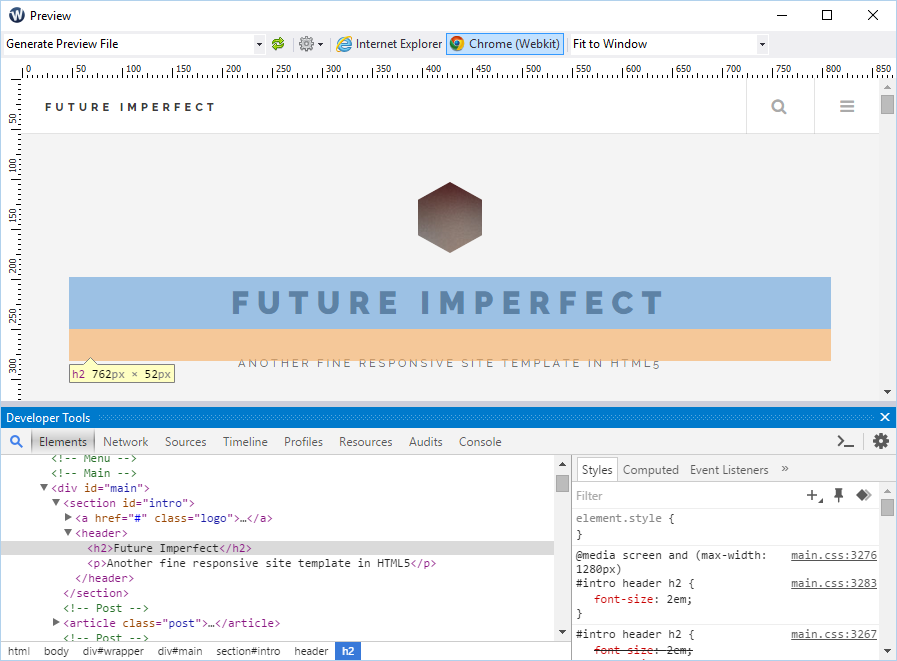This screenshot has width=897, height=661.
Task: Refresh the preview with the green reload icon
Action: pos(278,44)
